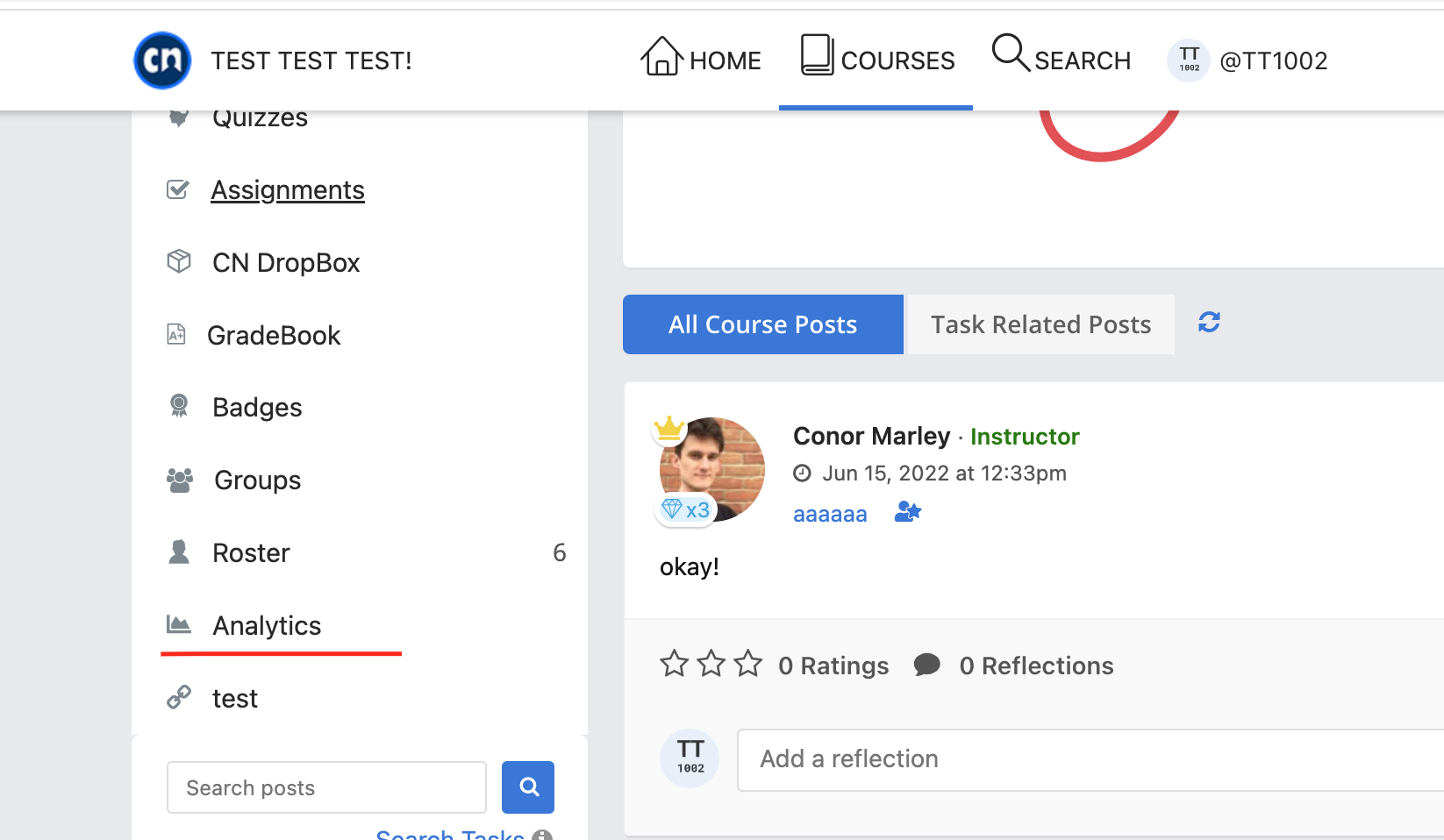This screenshot has height=840, width=1444.
Task: Open the Home navigation tab
Action: [x=700, y=58]
